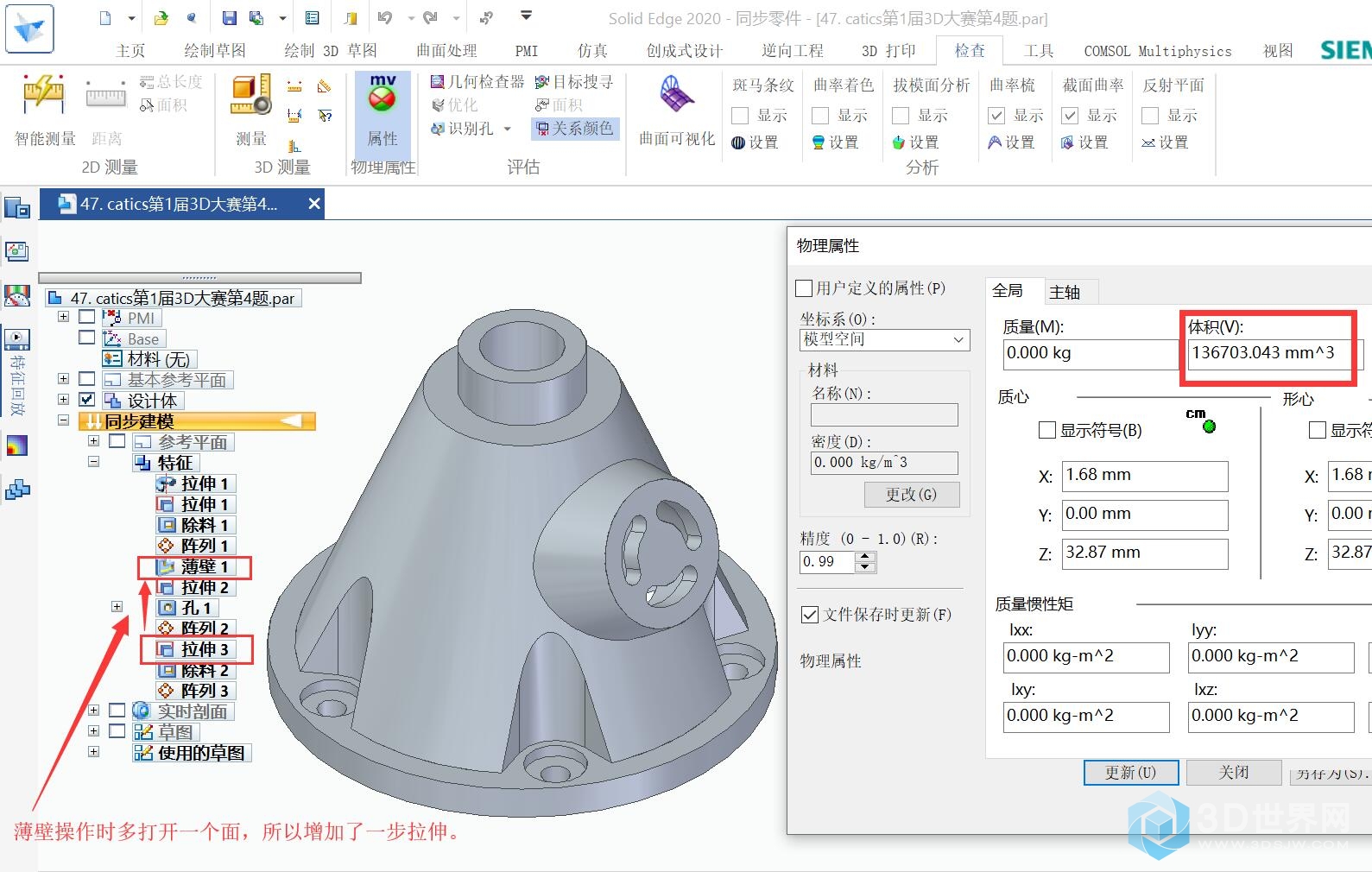Click the color palette sidebar icon
The width and height of the screenshot is (1372, 872).
click(17, 445)
